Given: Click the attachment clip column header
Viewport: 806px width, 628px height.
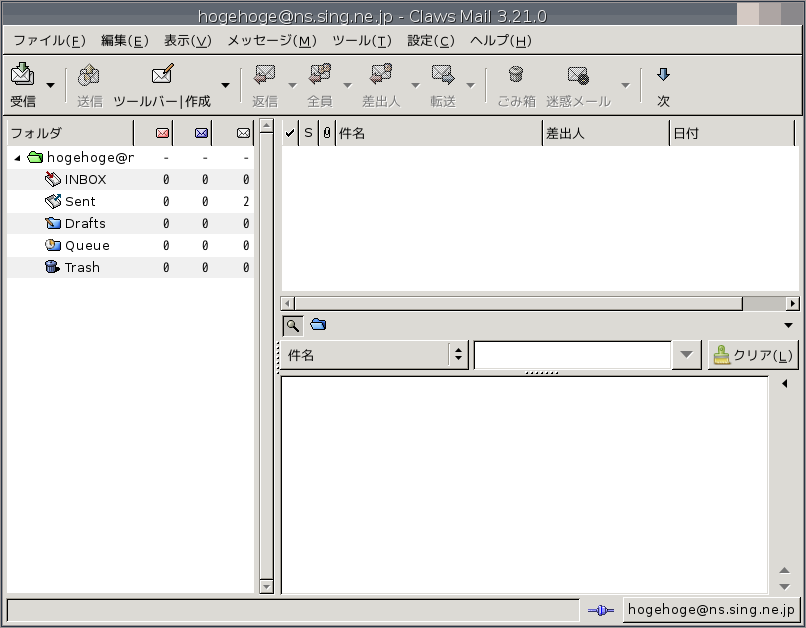Looking at the screenshot, I should pyautogui.click(x=326, y=133).
